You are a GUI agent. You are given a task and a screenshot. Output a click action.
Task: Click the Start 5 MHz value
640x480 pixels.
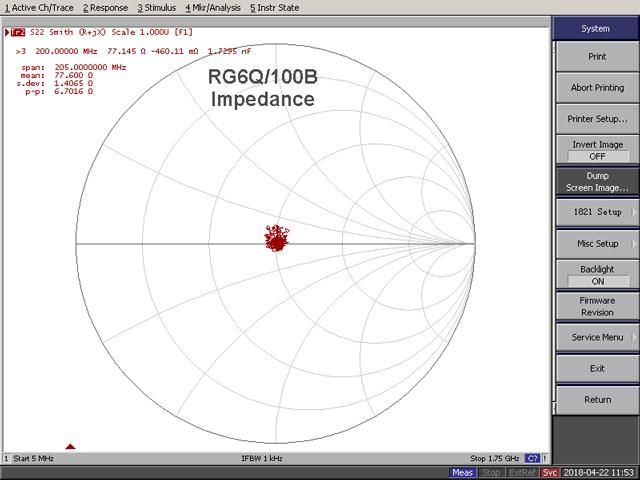33,458
